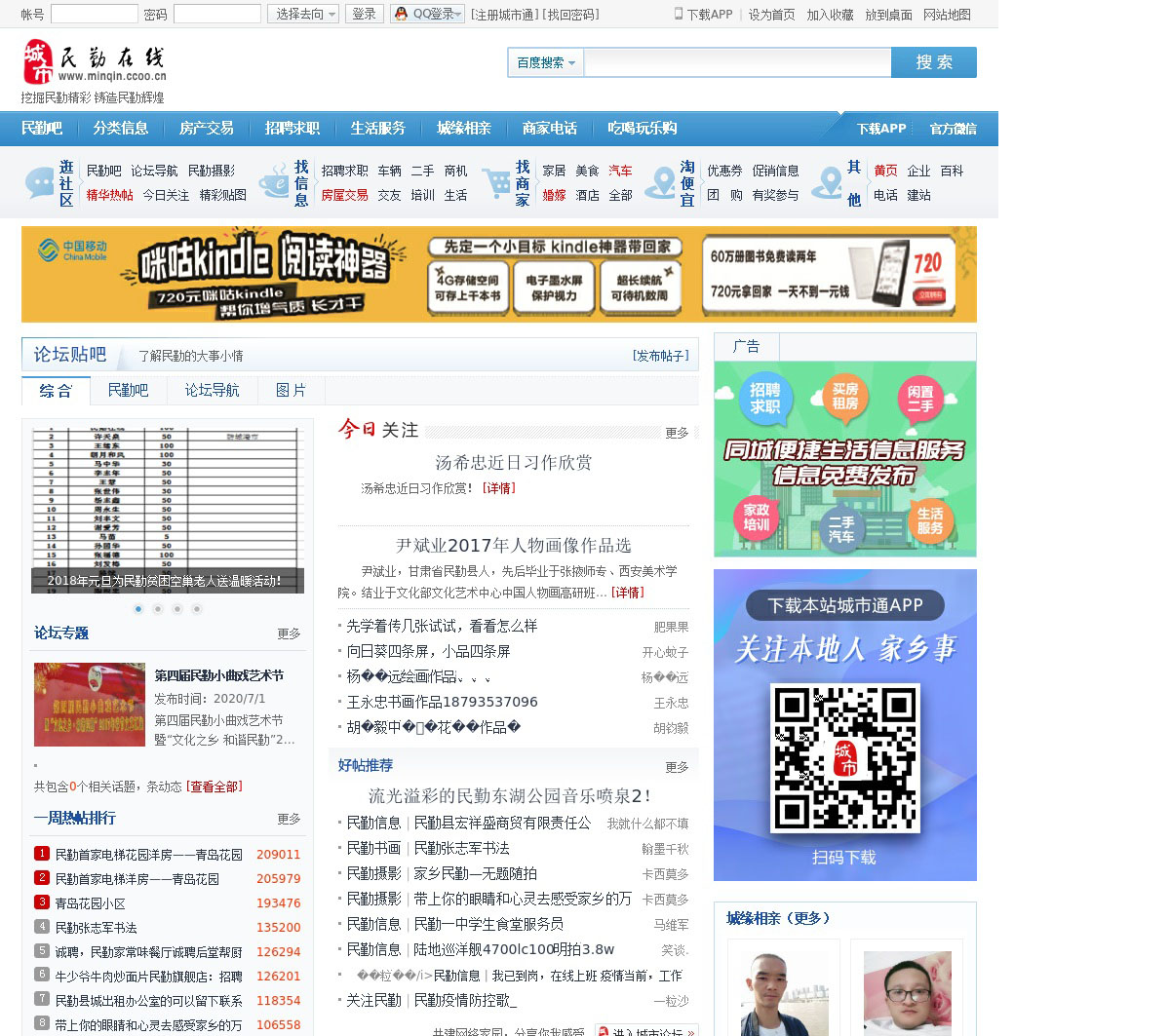
Task: Click the 搜索 search button
Action: coord(934,62)
